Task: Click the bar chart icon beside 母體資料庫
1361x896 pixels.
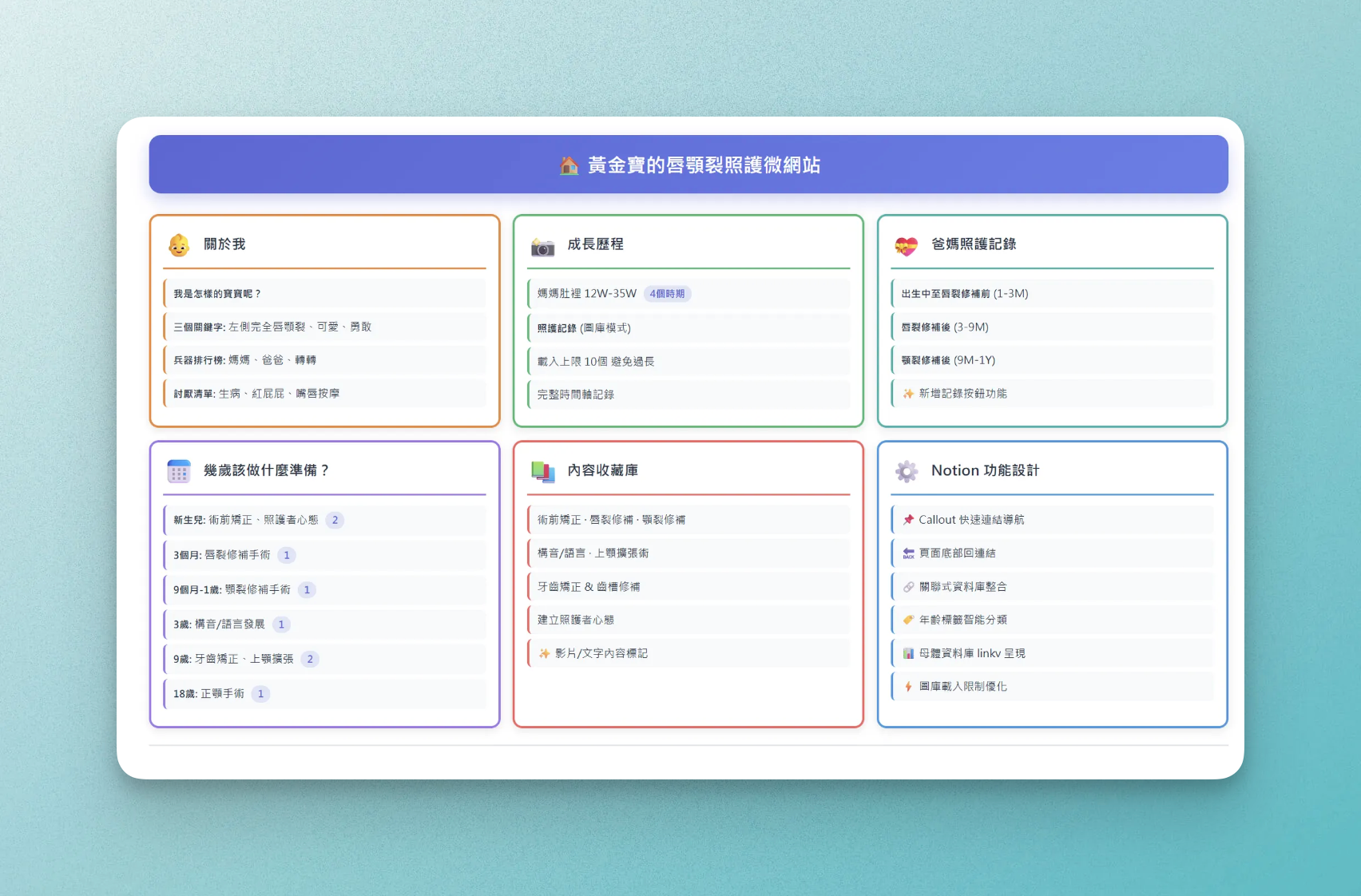Action: [x=908, y=653]
